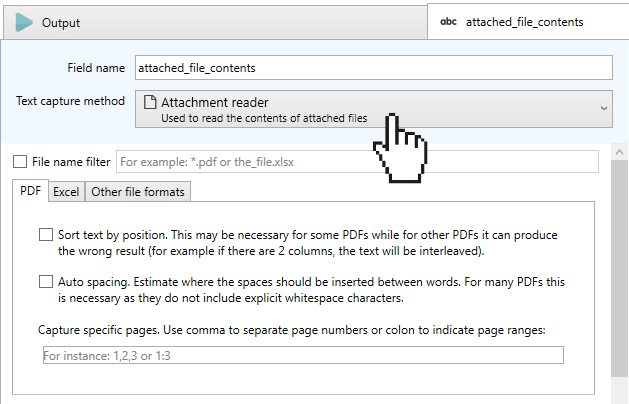
Task: Focus the file name filter input box
Action: pyautogui.click(x=357, y=162)
